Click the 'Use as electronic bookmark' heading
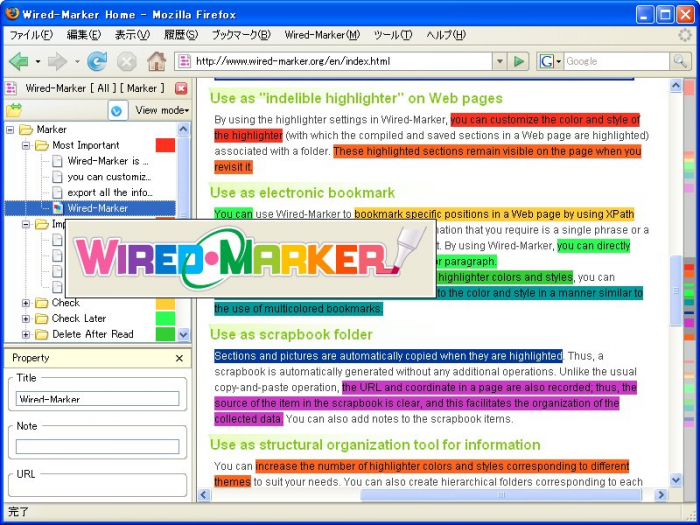700x525 pixels. (302, 192)
